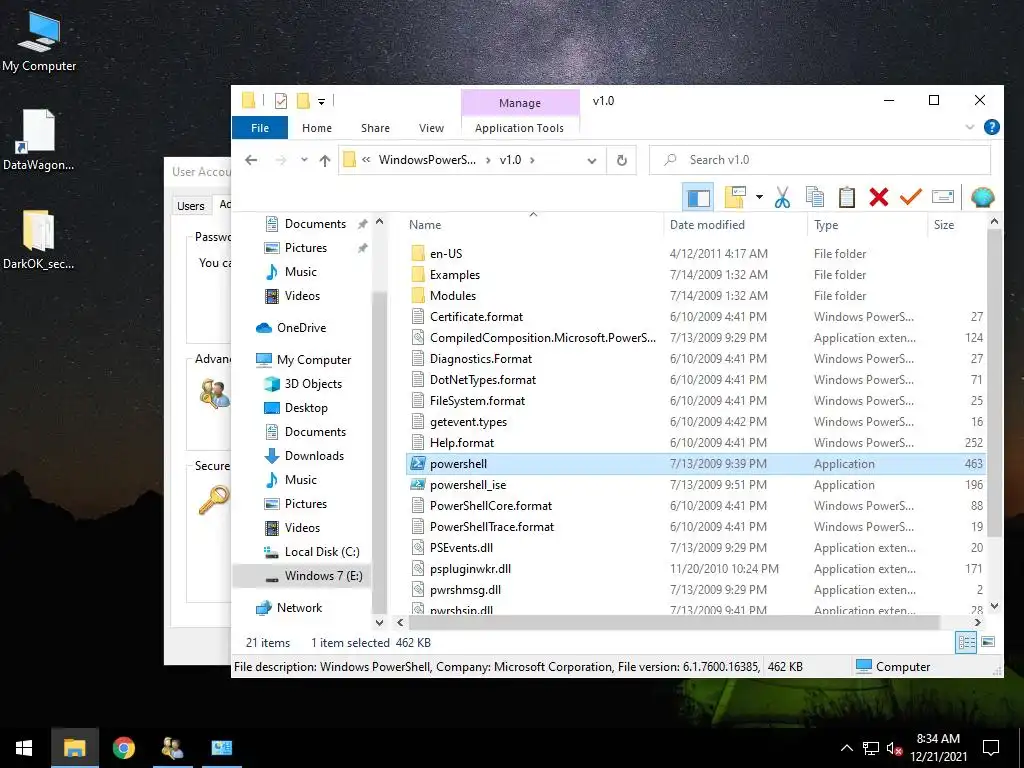Paste using the clipboard icon
Image resolution: width=1024 pixels, height=768 pixels.
[x=846, y=197]
